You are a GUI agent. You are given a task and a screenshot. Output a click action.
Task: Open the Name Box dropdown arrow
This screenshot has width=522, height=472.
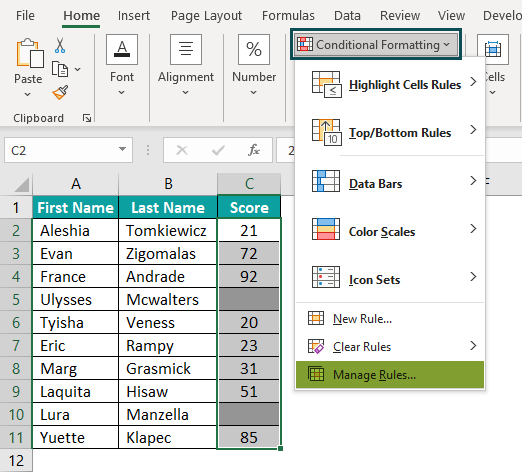tap(123, 149)
